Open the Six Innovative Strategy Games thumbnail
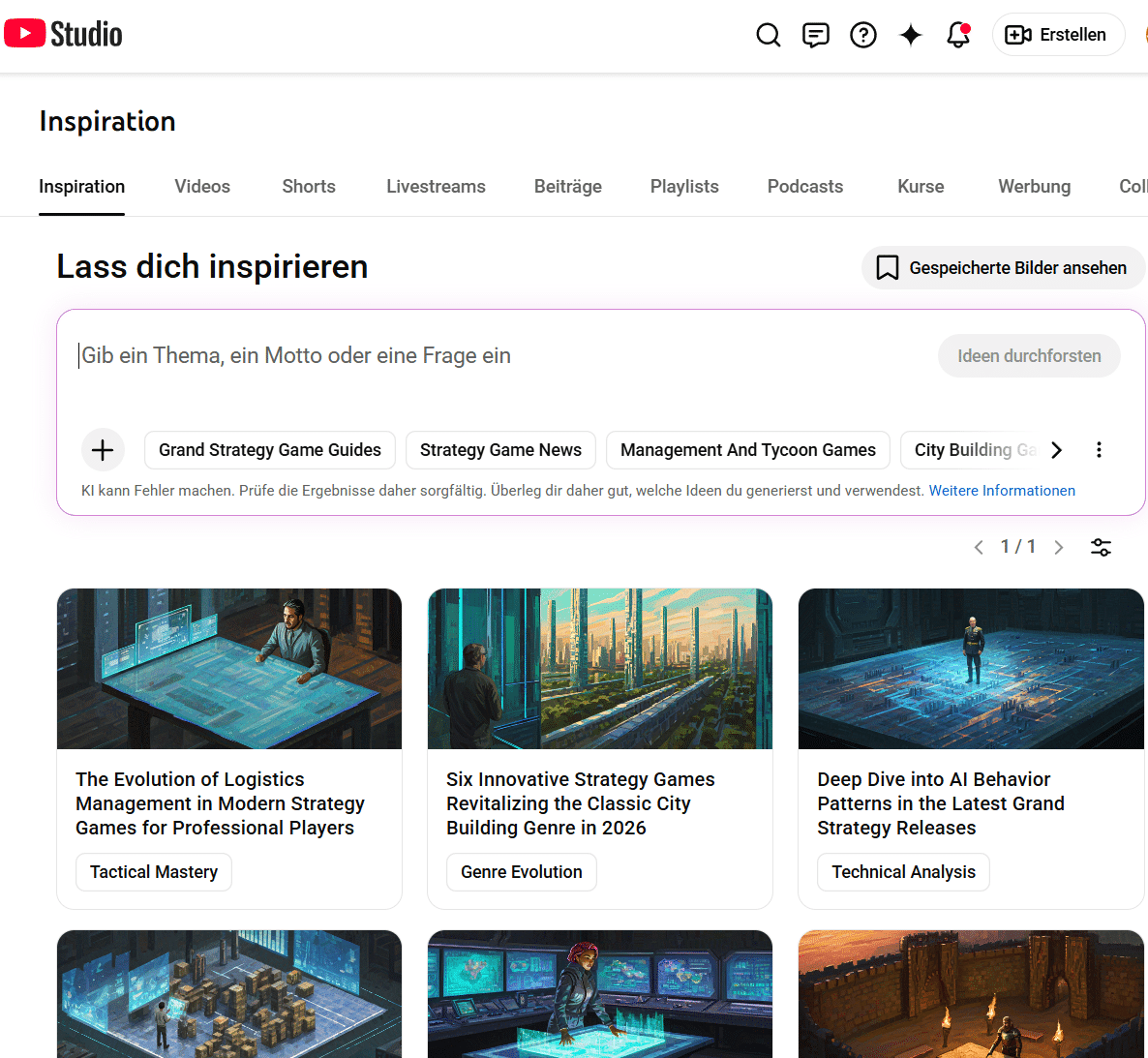The width and height of the screenshot is (1148, 1058). click(600, 669)
